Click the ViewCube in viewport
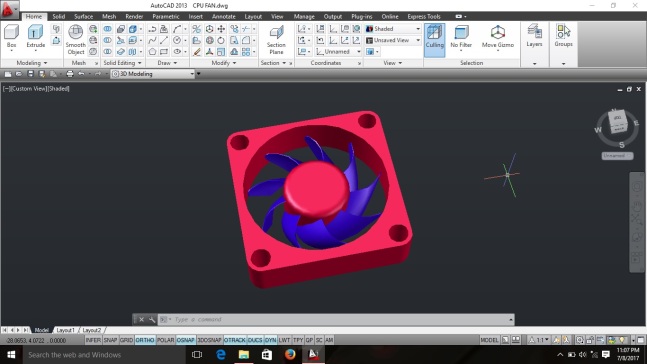The width and height of the screenshot is (647, 364). (x=618, y=123)
